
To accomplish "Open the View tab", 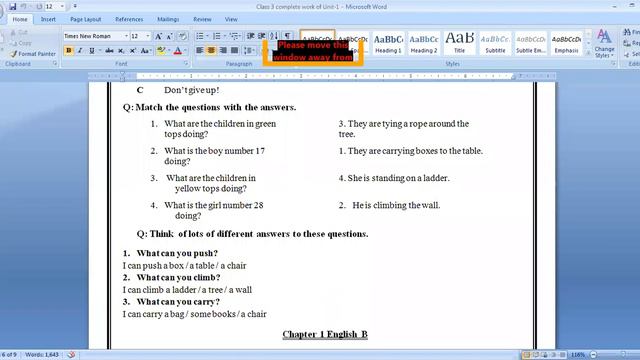I will point(231,19).
